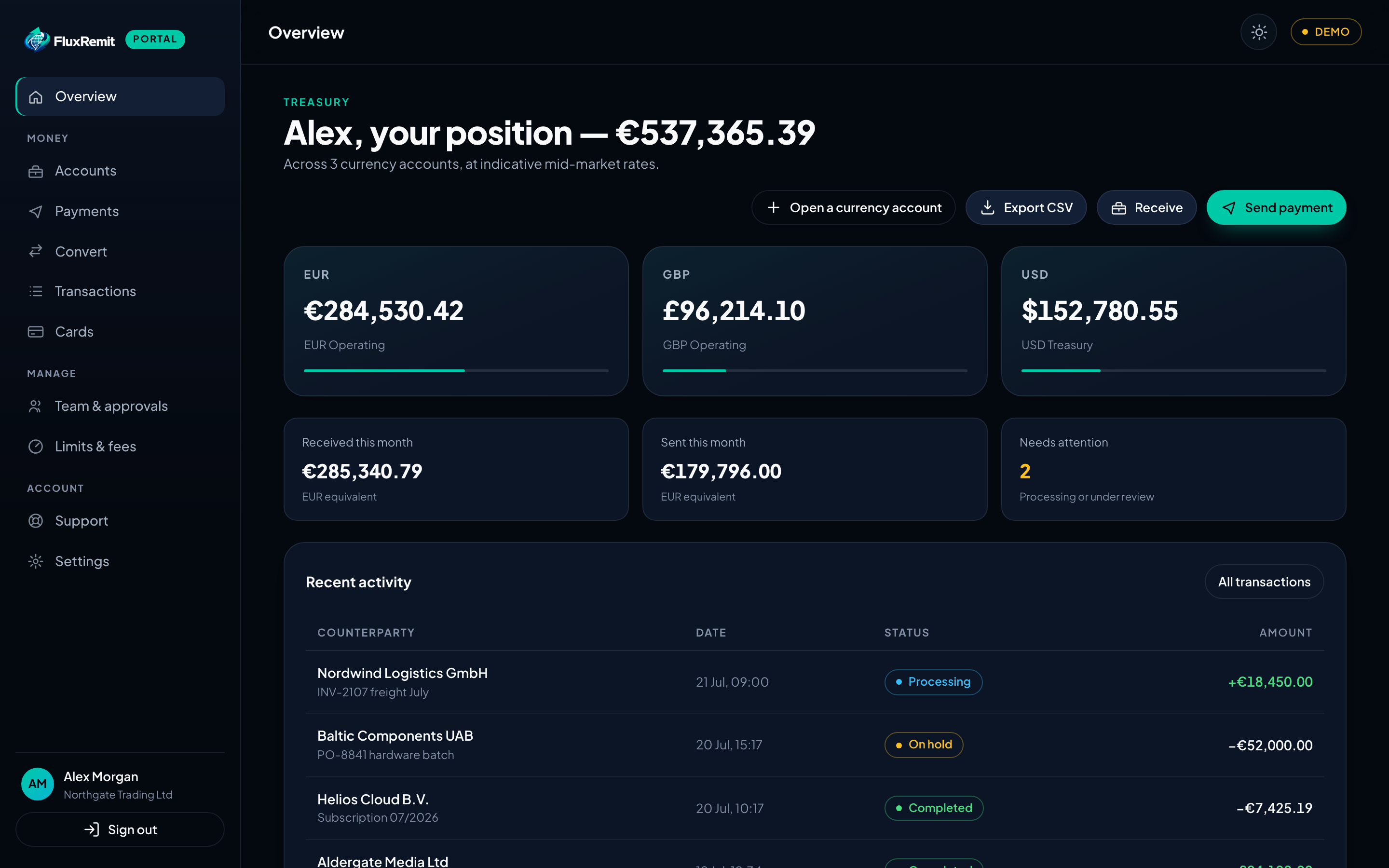This screenshot has height=868, width=1389.
Task: Click the EUR card balance progress bar
Action: click(x=456, y=371)
